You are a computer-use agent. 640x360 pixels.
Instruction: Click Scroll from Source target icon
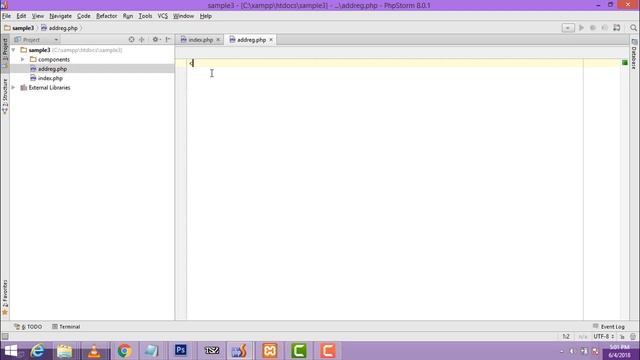(x=131, y=40)
